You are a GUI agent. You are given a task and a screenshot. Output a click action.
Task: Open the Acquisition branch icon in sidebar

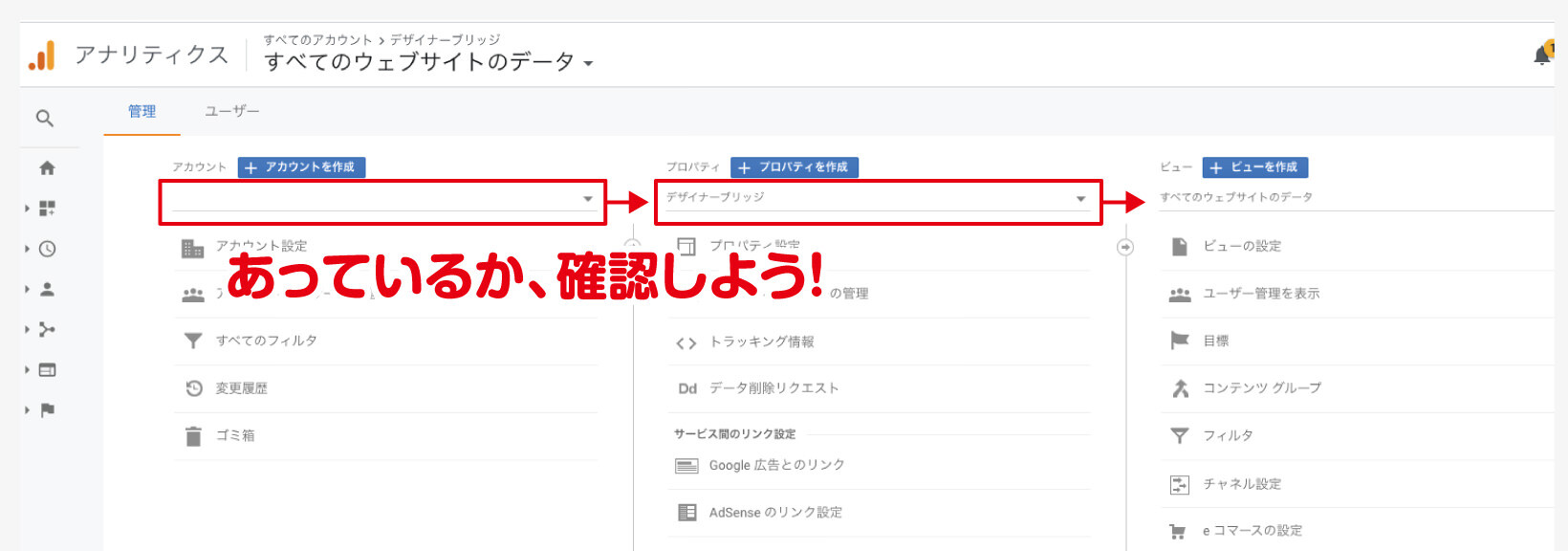47,330
